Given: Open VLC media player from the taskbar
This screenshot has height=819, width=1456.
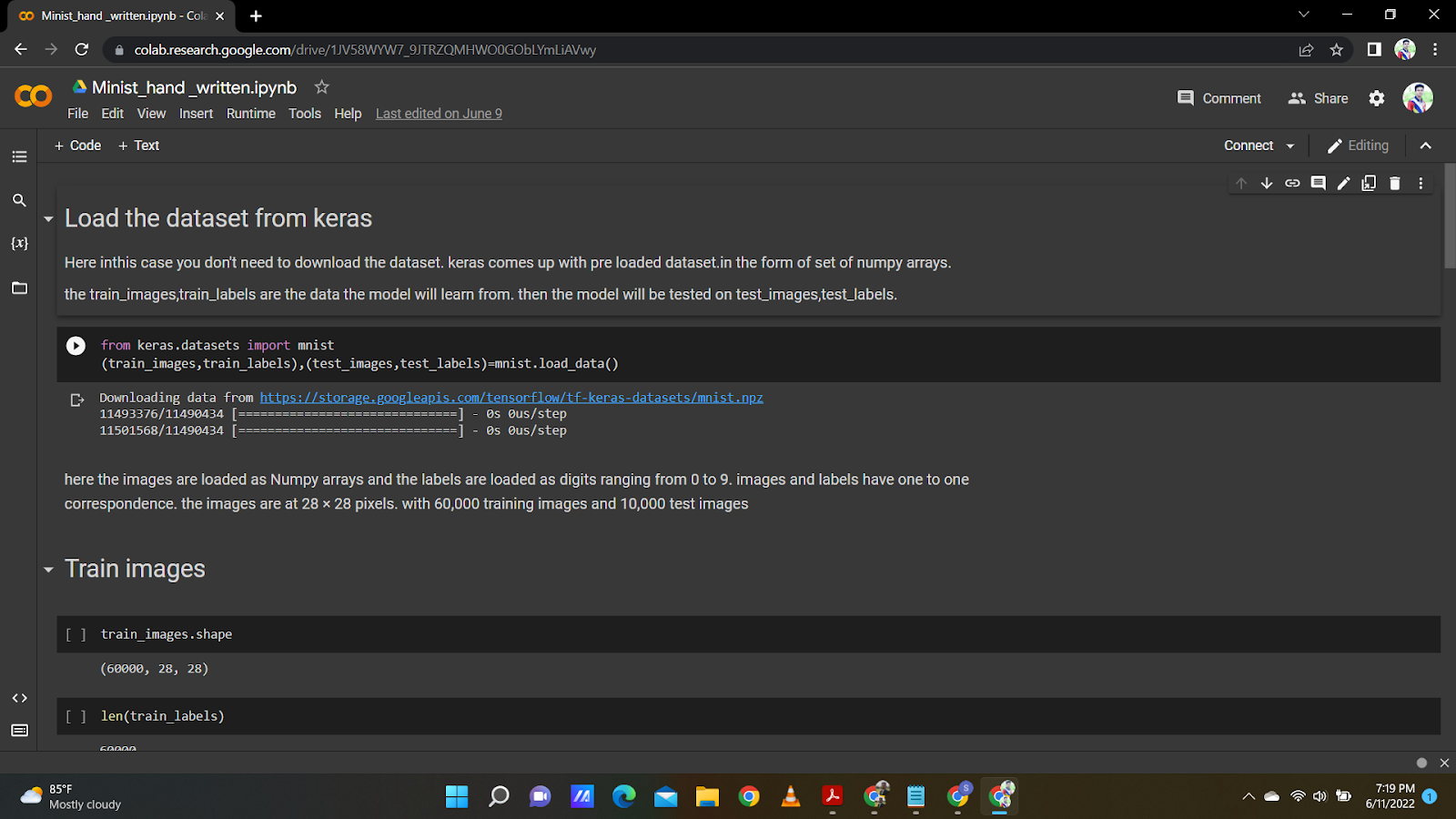Looking at the screenshot, I should coord(791,797).
